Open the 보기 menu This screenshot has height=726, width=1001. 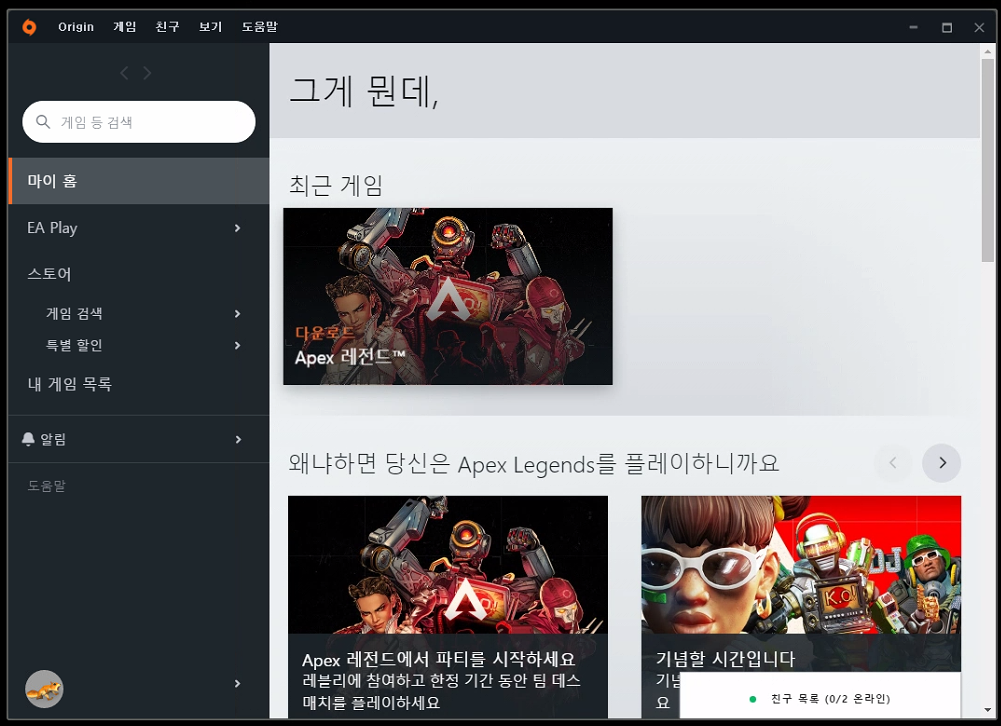210,27
